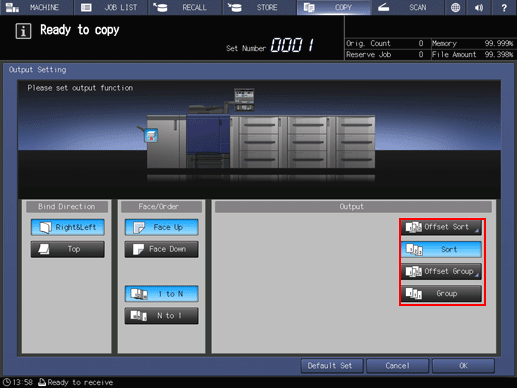The height and width of the screenshot is (388, 517).
Task: Select Top bind direction
Action: tap(68, 249)
